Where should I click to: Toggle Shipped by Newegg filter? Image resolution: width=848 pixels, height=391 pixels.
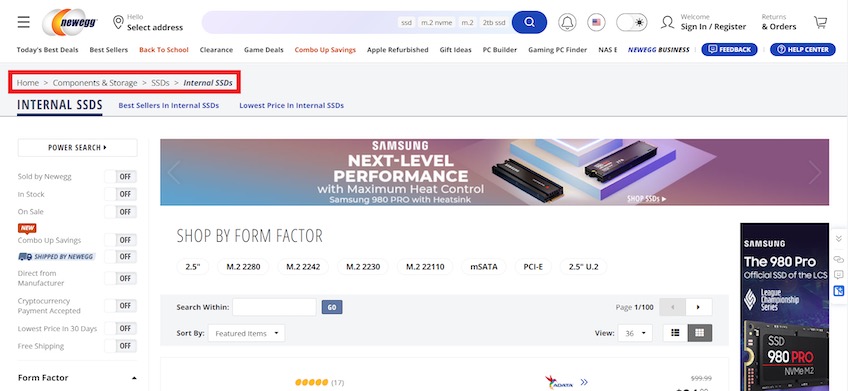click(121, 256)
